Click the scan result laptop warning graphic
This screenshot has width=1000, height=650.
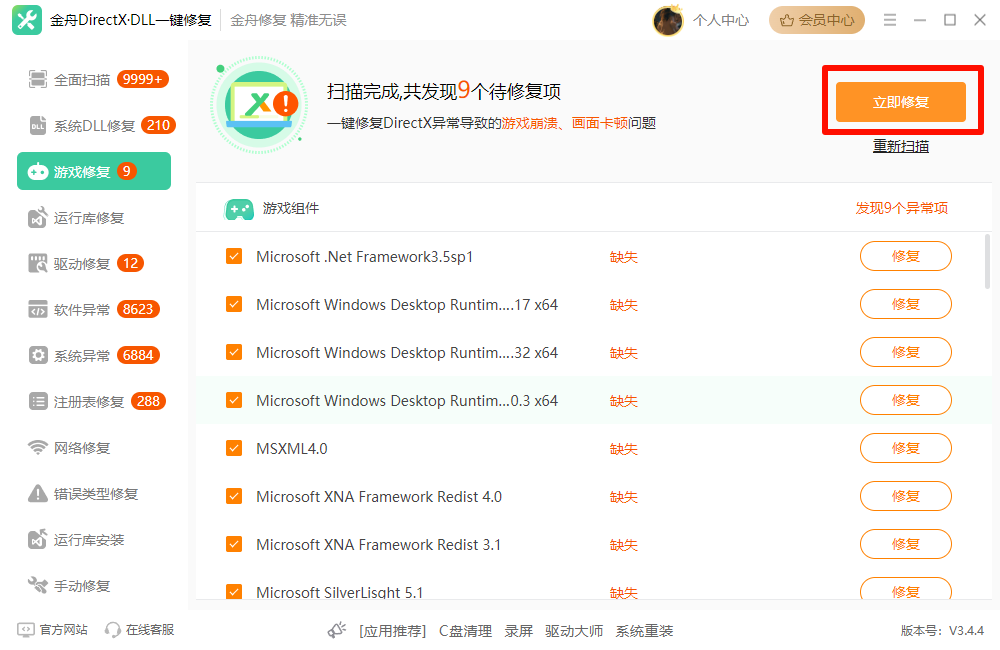click(259, 105)
